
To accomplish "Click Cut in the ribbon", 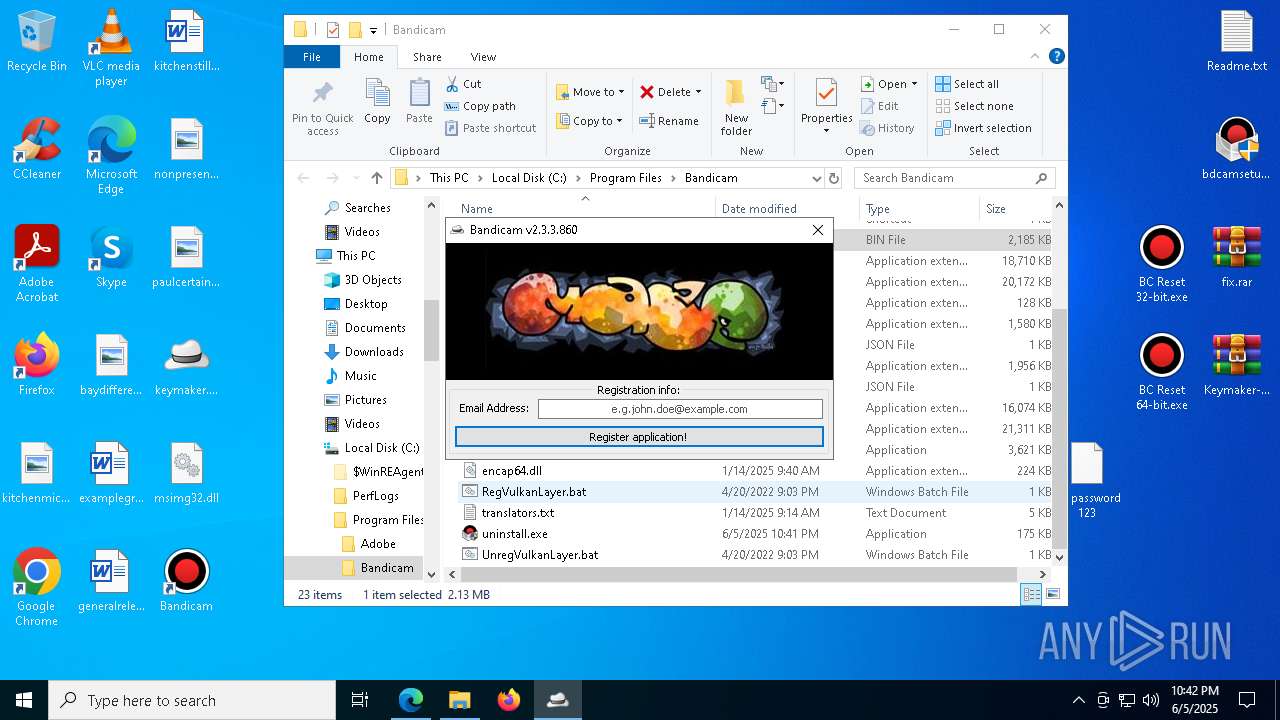I will 463,84.
